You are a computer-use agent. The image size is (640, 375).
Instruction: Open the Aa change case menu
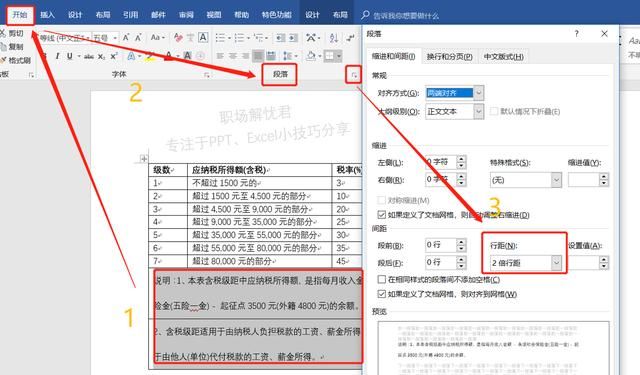[158, 38]
